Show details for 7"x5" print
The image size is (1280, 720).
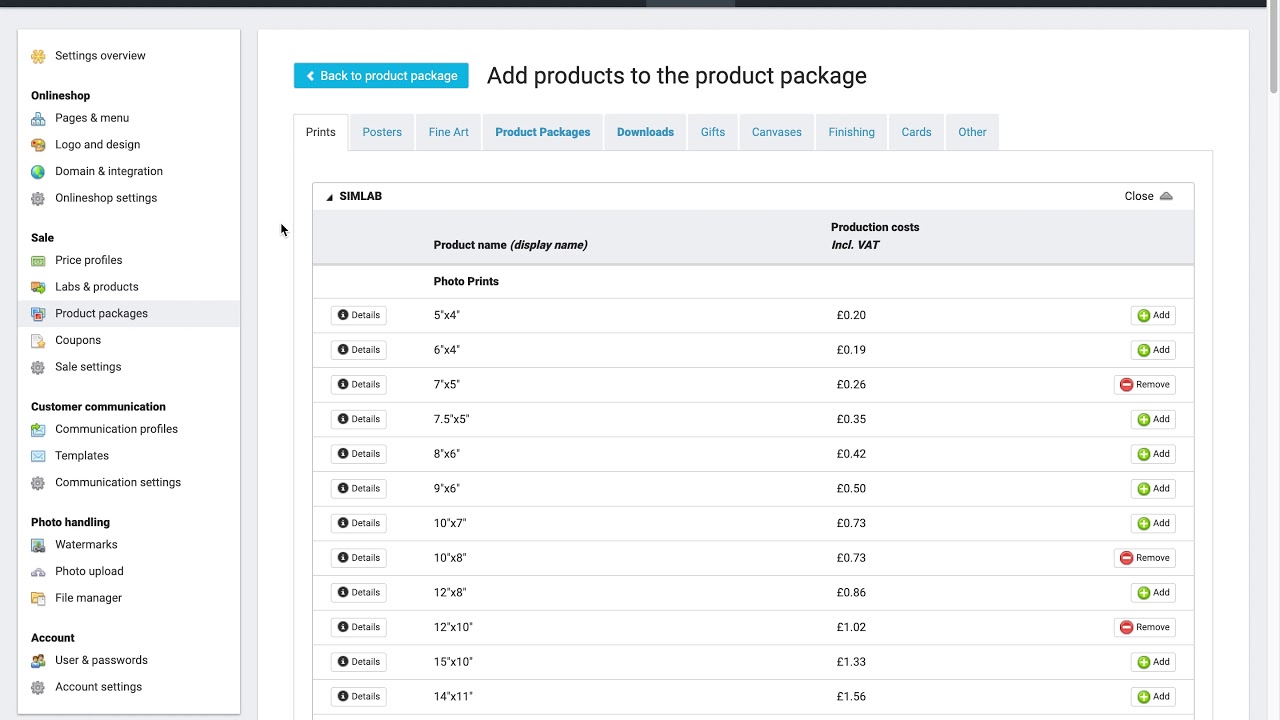click(359, 385)
